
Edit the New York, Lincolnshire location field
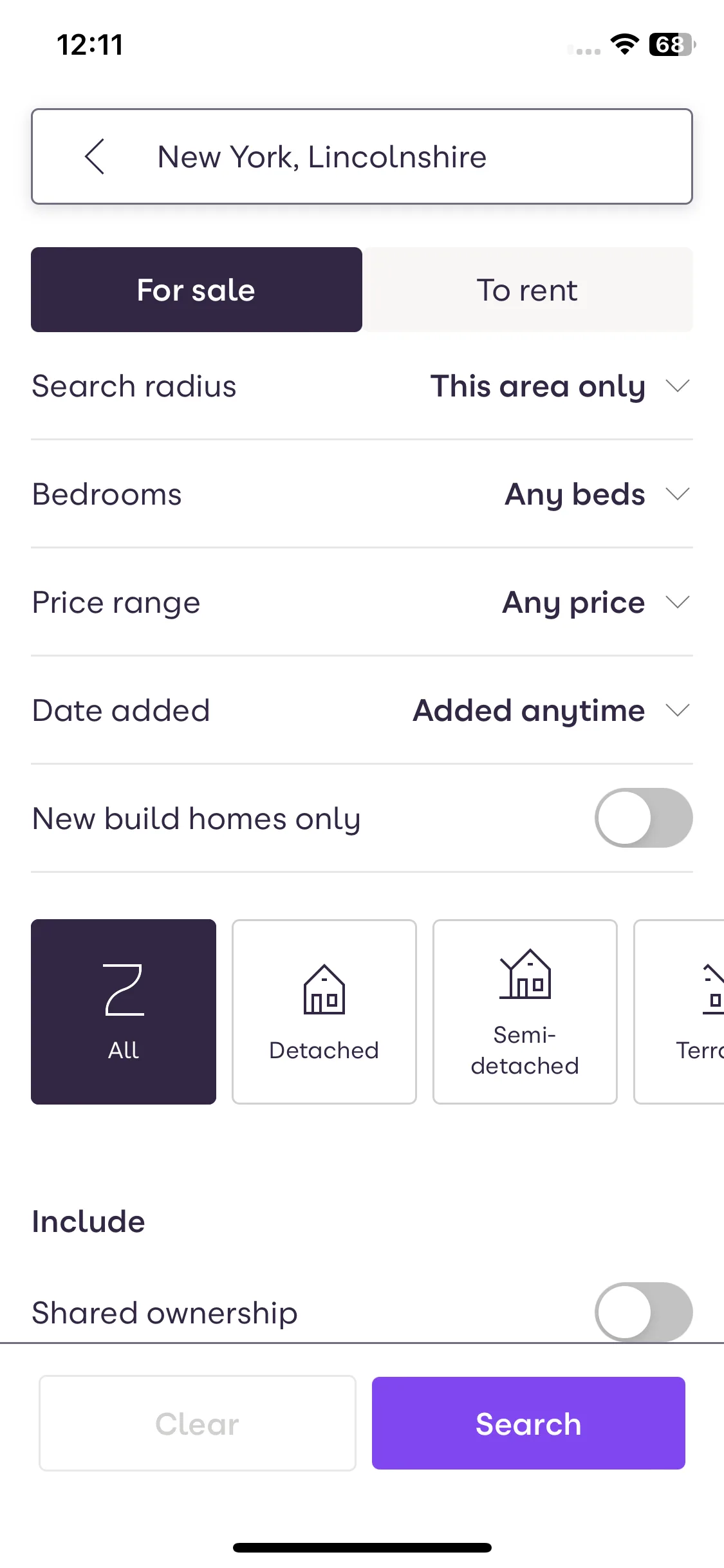pos(362,156)
